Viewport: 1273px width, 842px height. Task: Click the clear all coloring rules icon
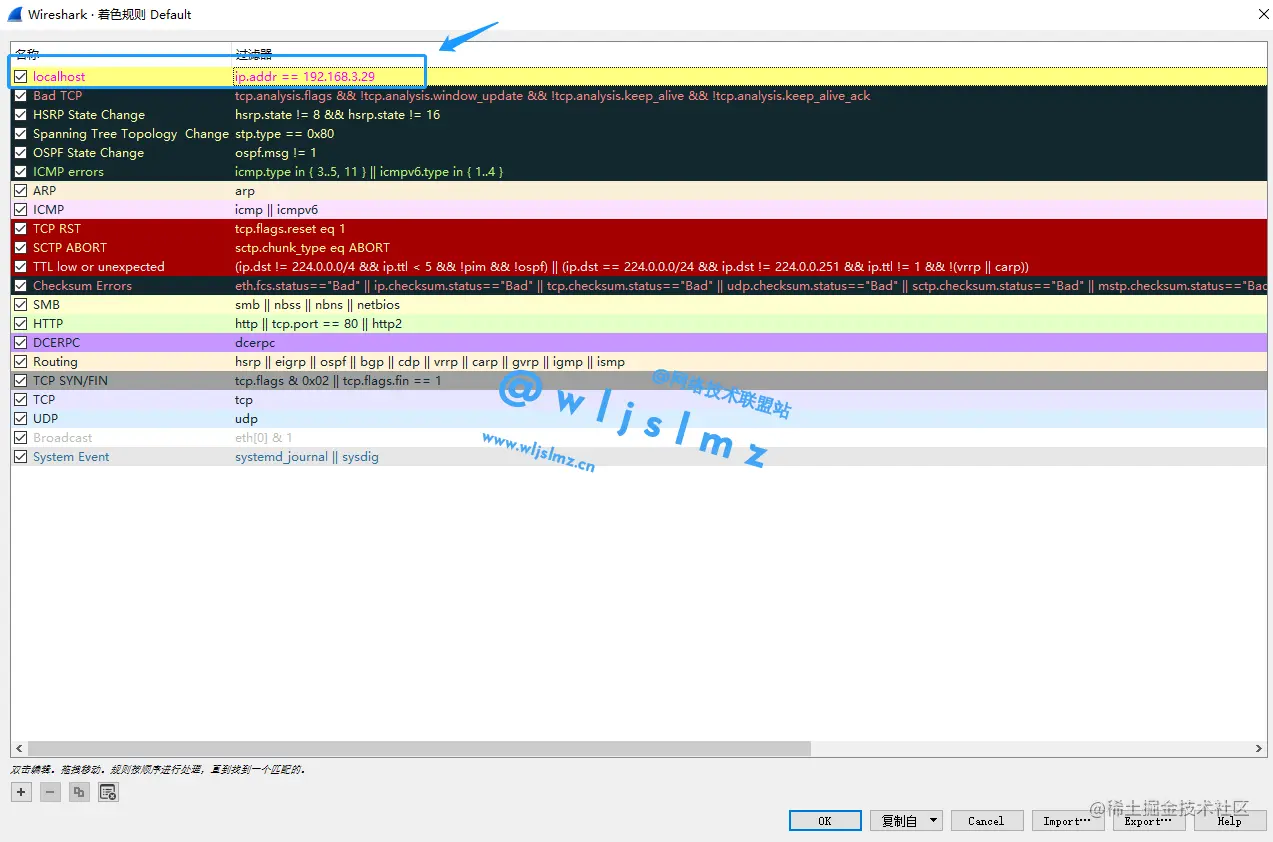pos(108,792)
